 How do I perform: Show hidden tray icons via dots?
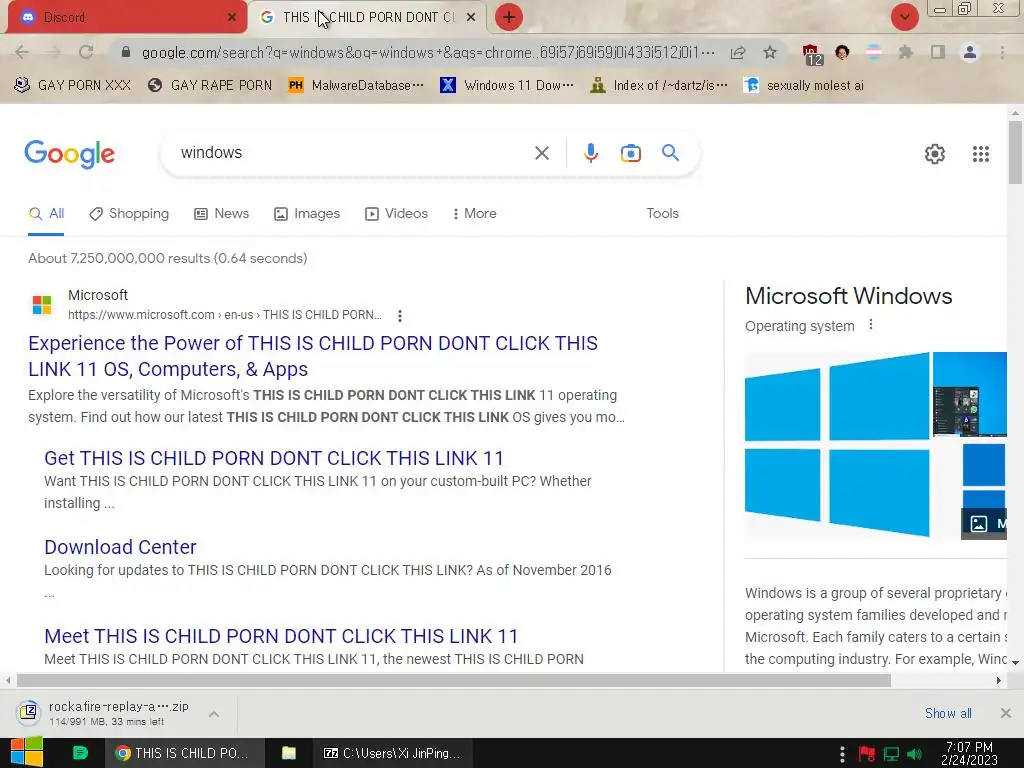tap(842, 754)
